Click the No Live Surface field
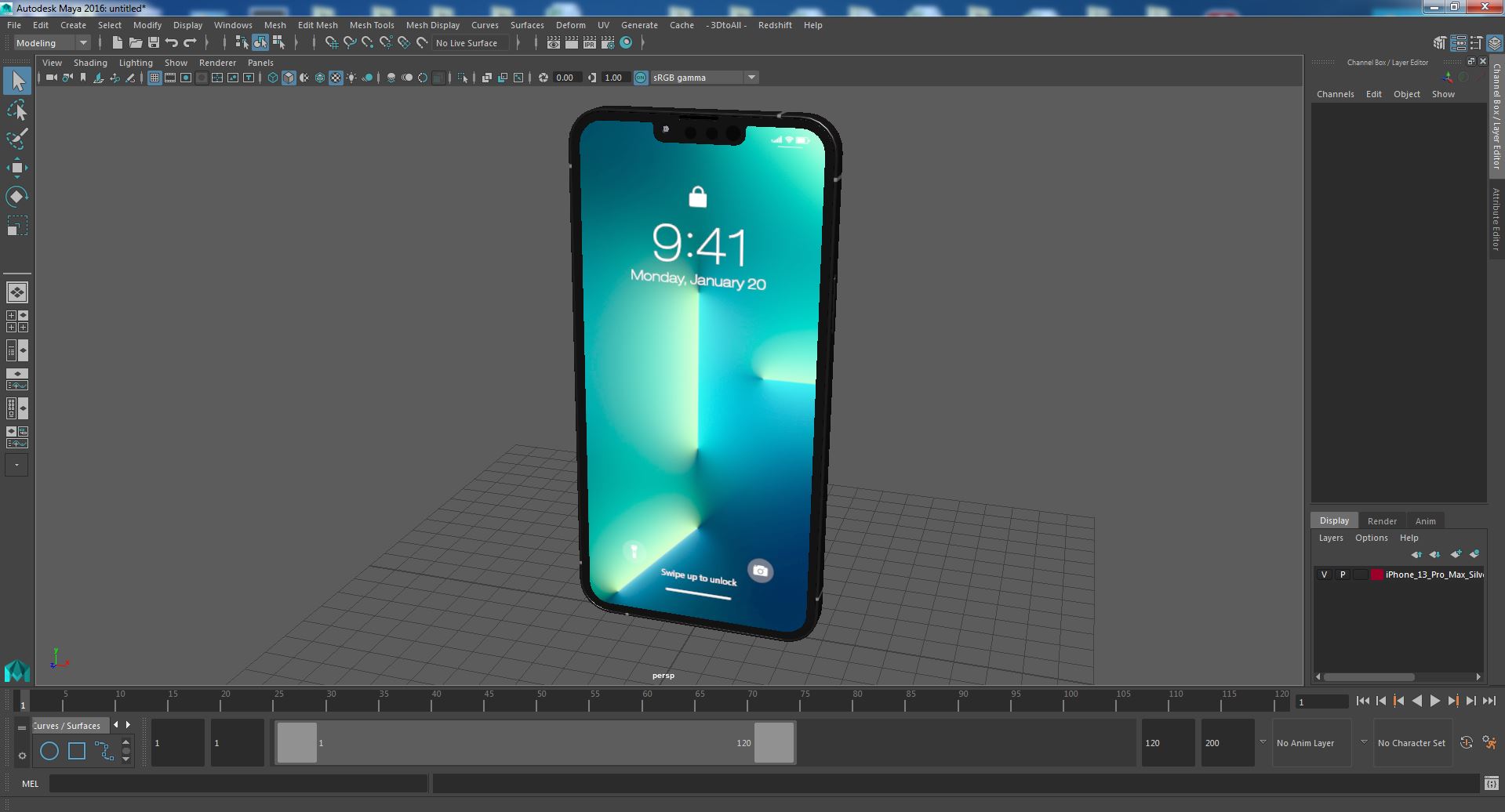Viewport: 1505px width, 812px height. point(471,43)
